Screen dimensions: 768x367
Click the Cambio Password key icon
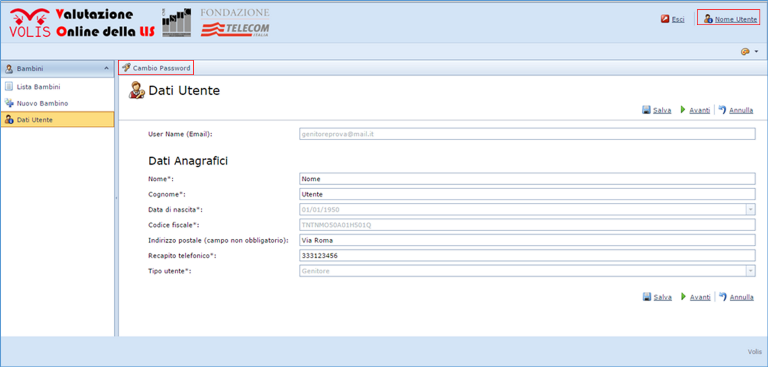coord(126,68)
